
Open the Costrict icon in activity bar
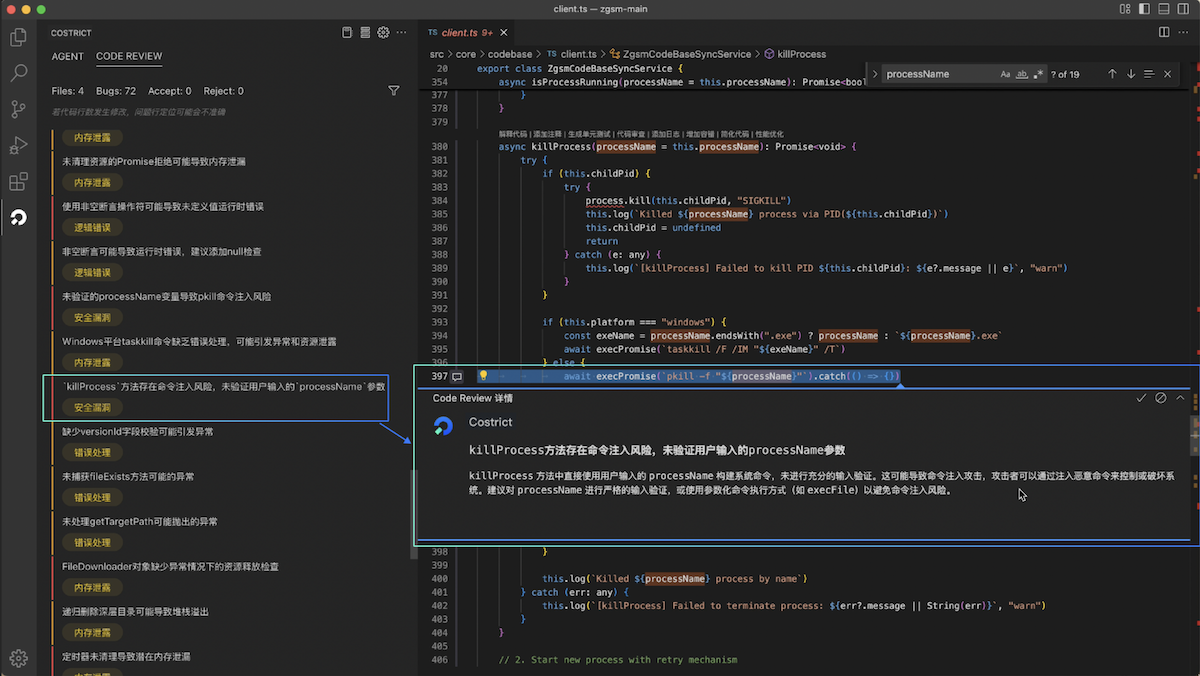18,217
